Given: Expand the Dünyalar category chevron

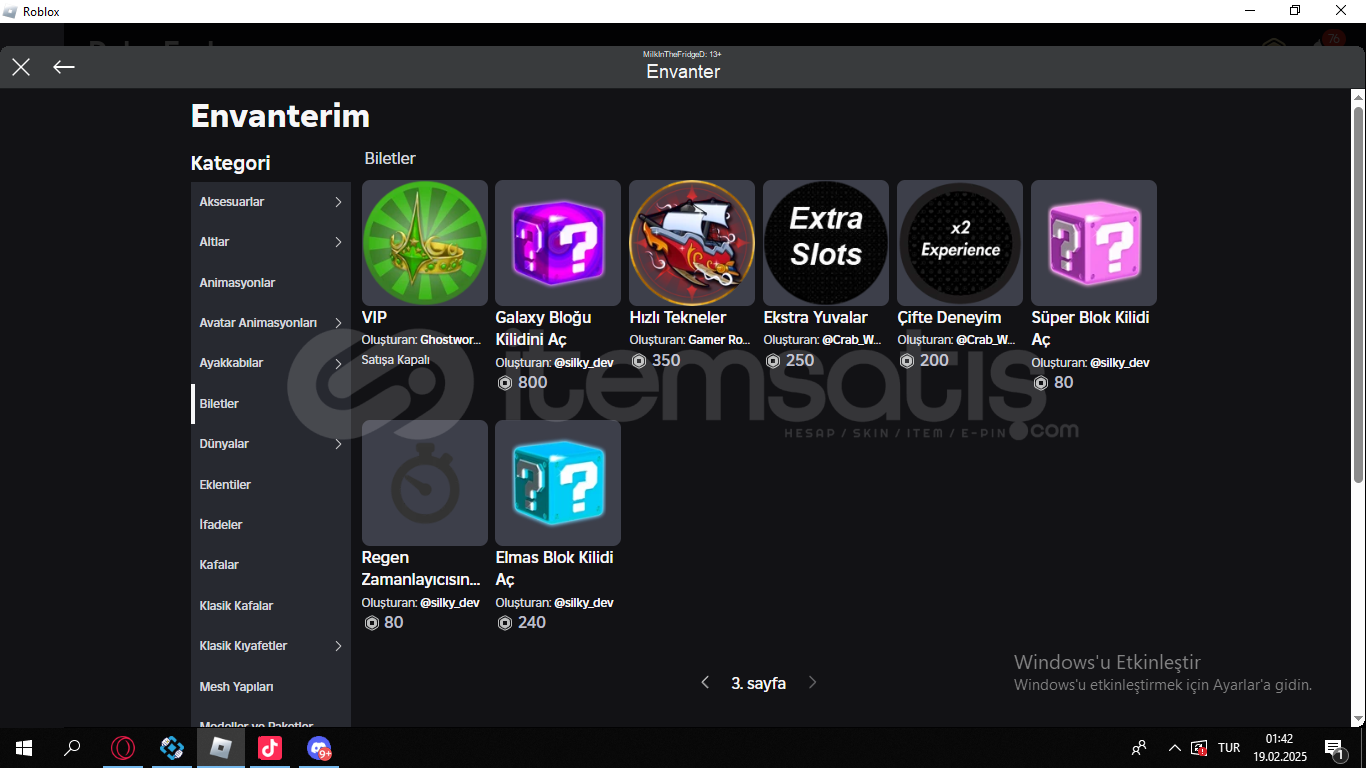Looking at the screenshot, I should 338,444.
